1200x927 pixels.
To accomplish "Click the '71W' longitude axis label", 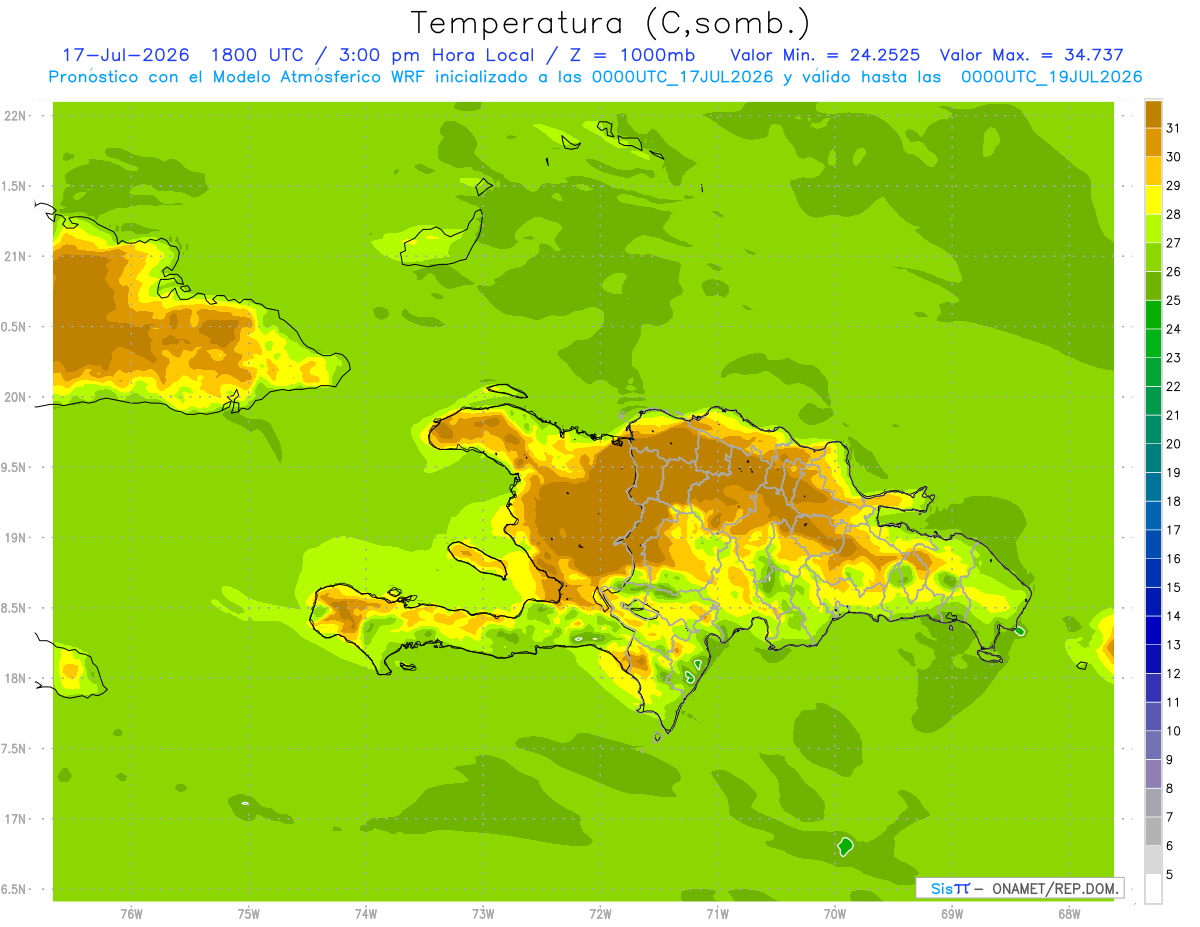I will coord(717,914).
